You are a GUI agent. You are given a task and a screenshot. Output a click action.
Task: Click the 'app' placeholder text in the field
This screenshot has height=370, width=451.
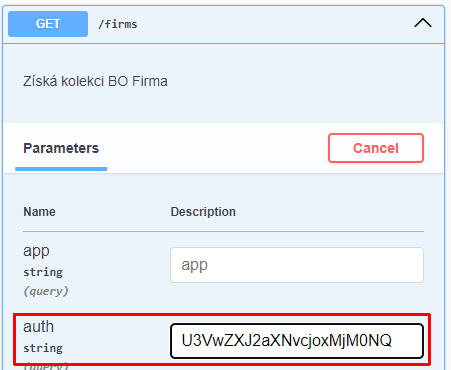(195, 266)
